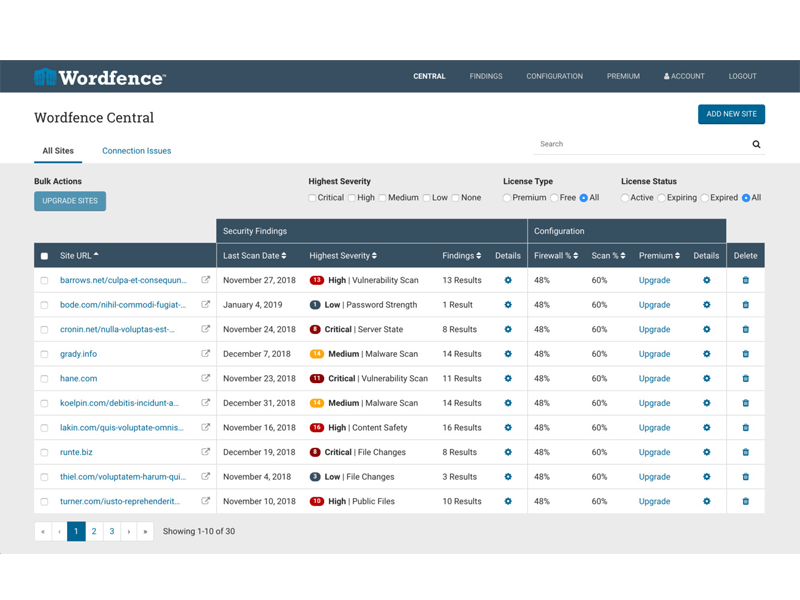The image size is (800, 600).
Task: Open configuration details gear for runte.biz
Action: point(706,452)
